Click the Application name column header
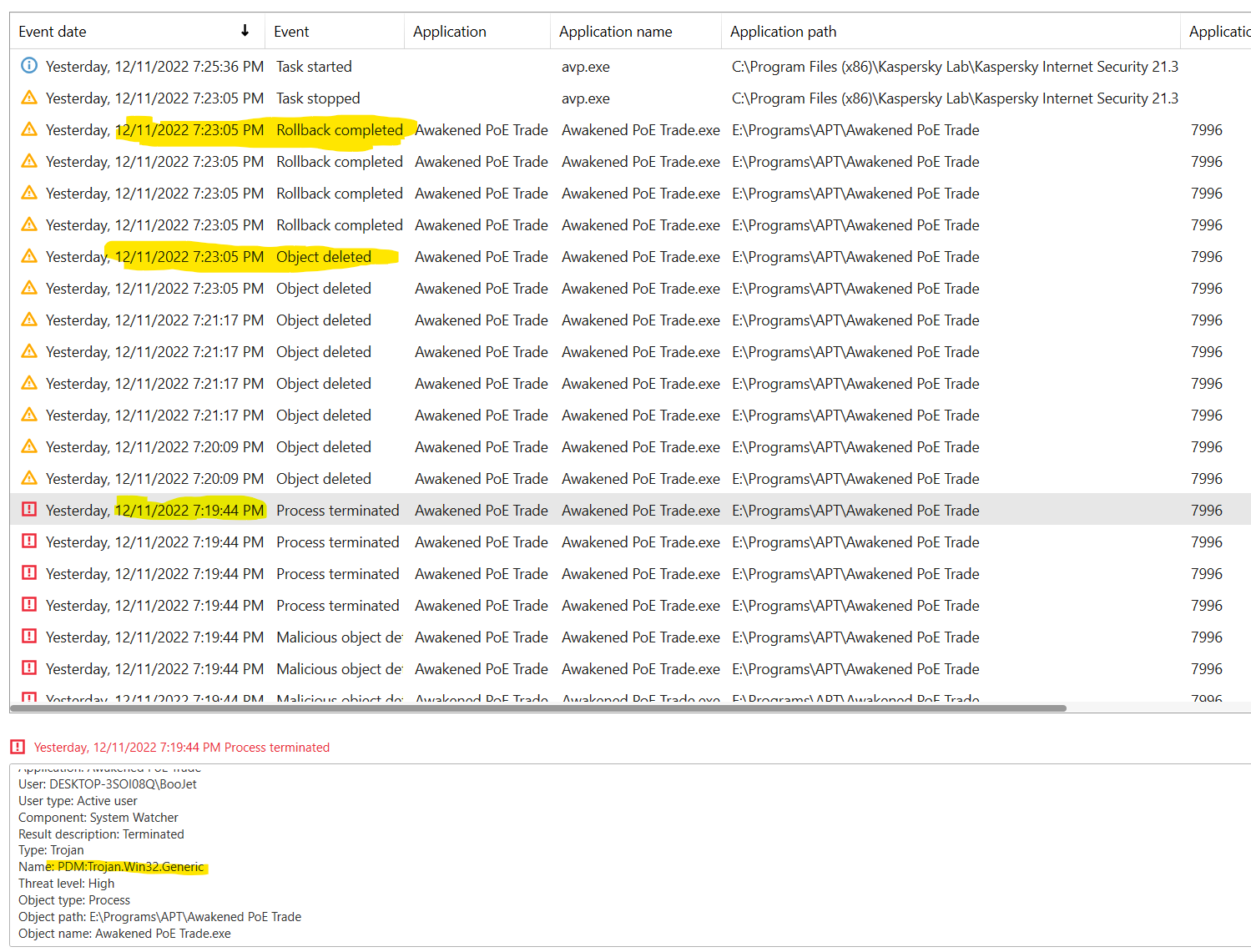Viewport: 1251px width, 952px height. pos(616,31)
